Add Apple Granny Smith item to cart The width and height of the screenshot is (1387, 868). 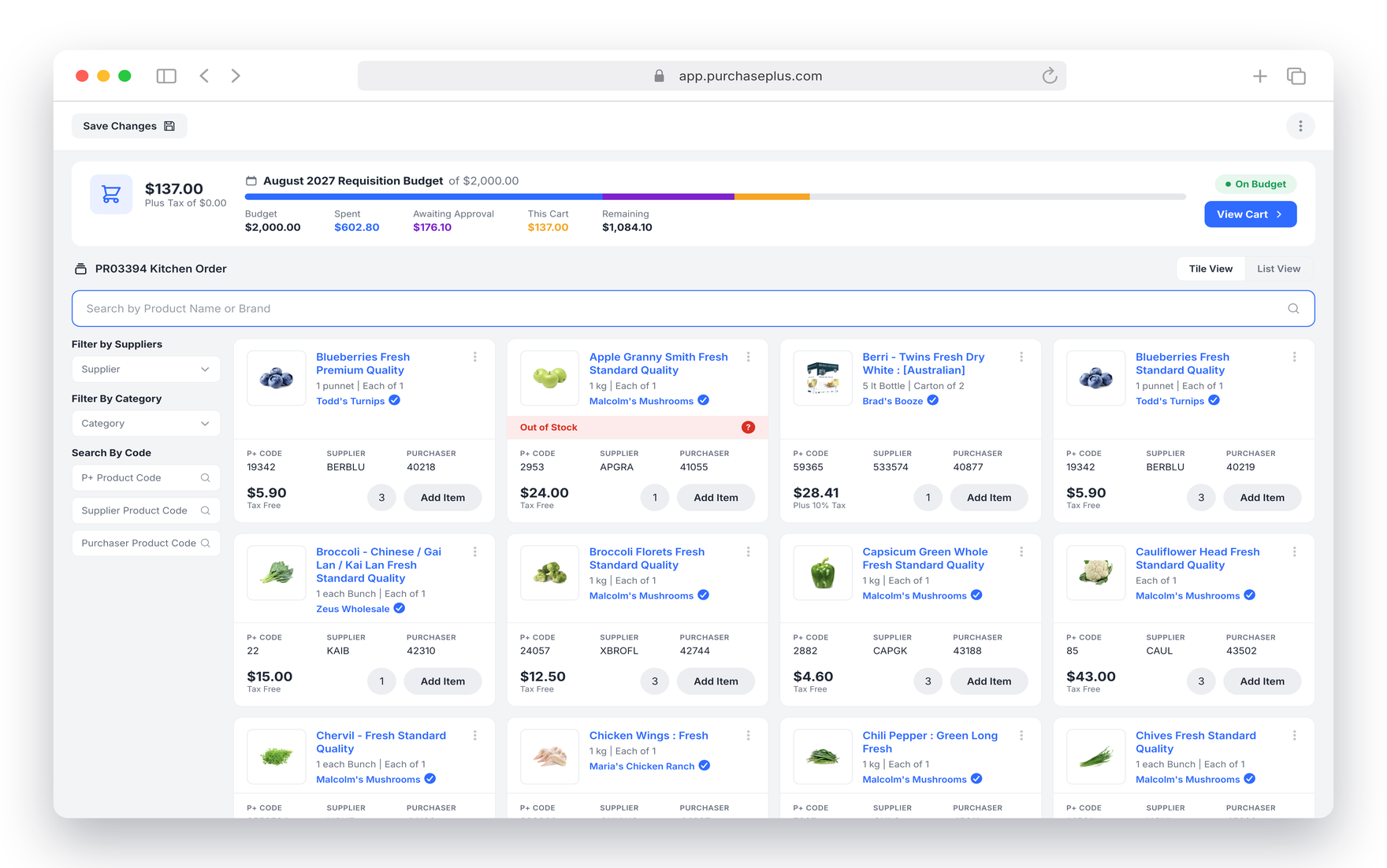716,498
